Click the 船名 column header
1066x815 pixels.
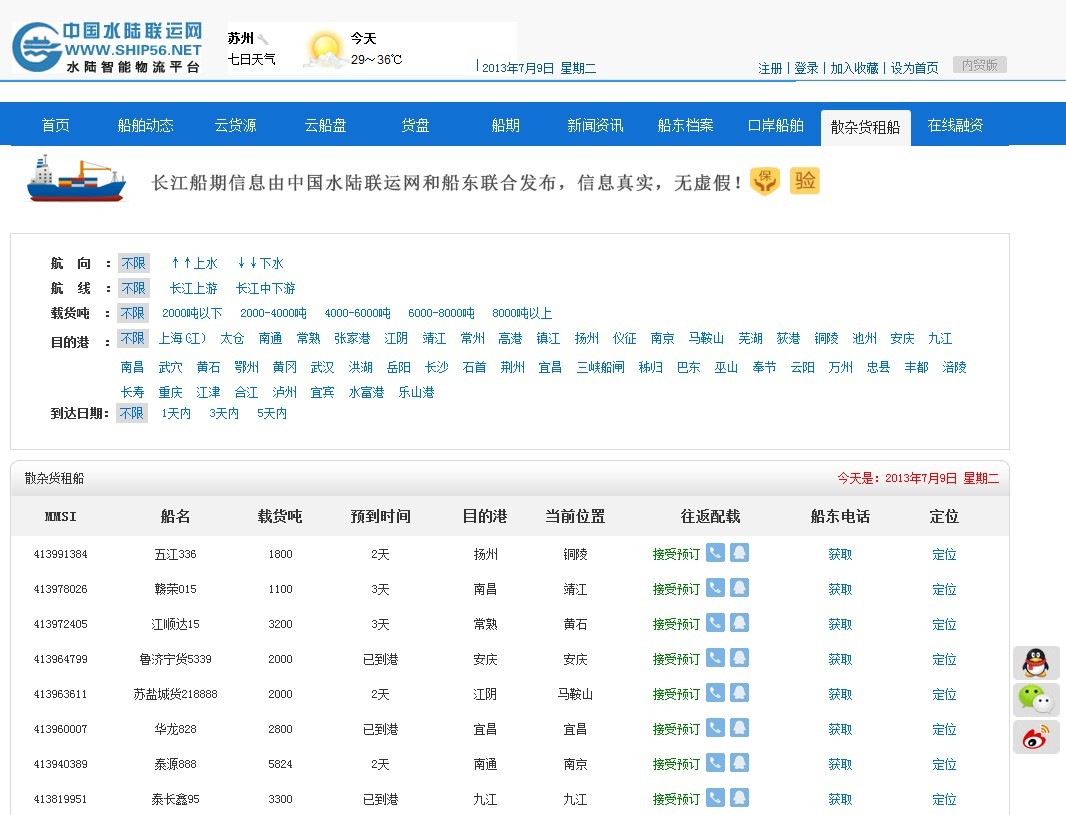(x=175, y=517)
